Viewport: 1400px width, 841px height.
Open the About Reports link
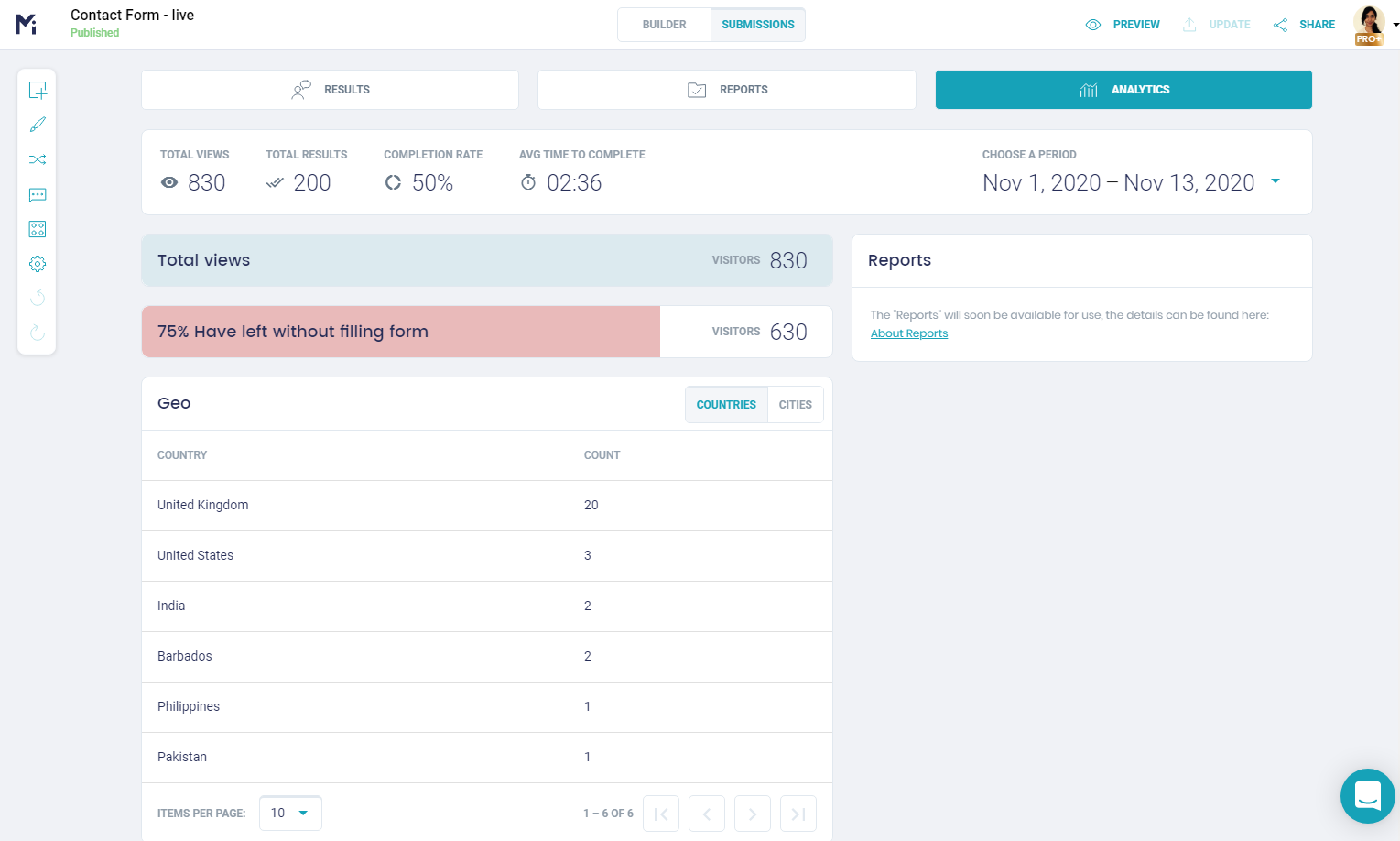pyautogui.click(x=909, y=333)
